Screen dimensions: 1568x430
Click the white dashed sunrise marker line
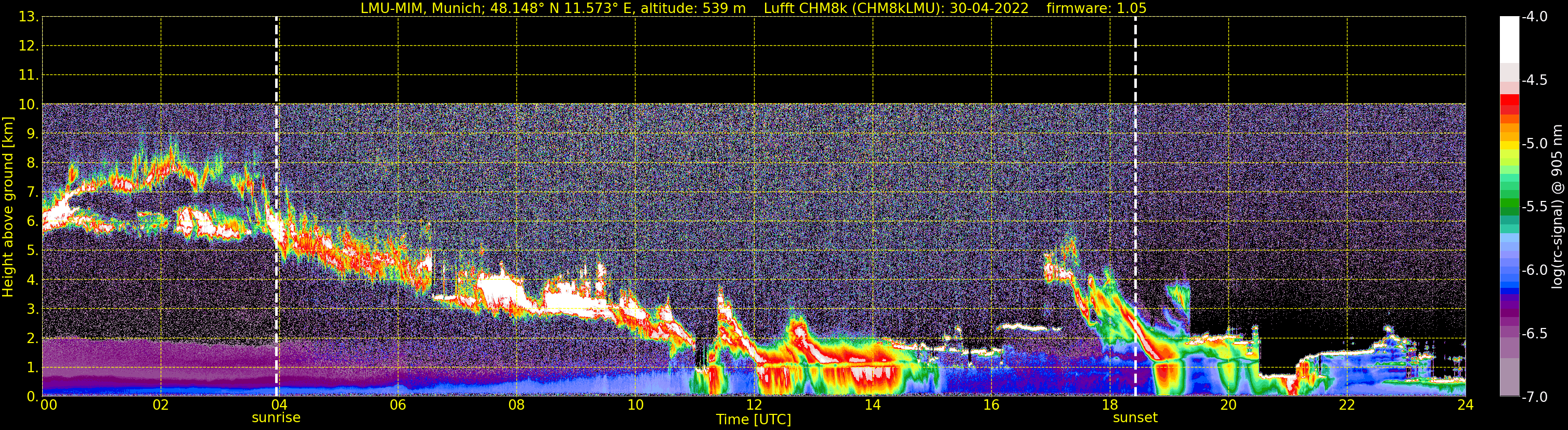[x=276, y=207]
